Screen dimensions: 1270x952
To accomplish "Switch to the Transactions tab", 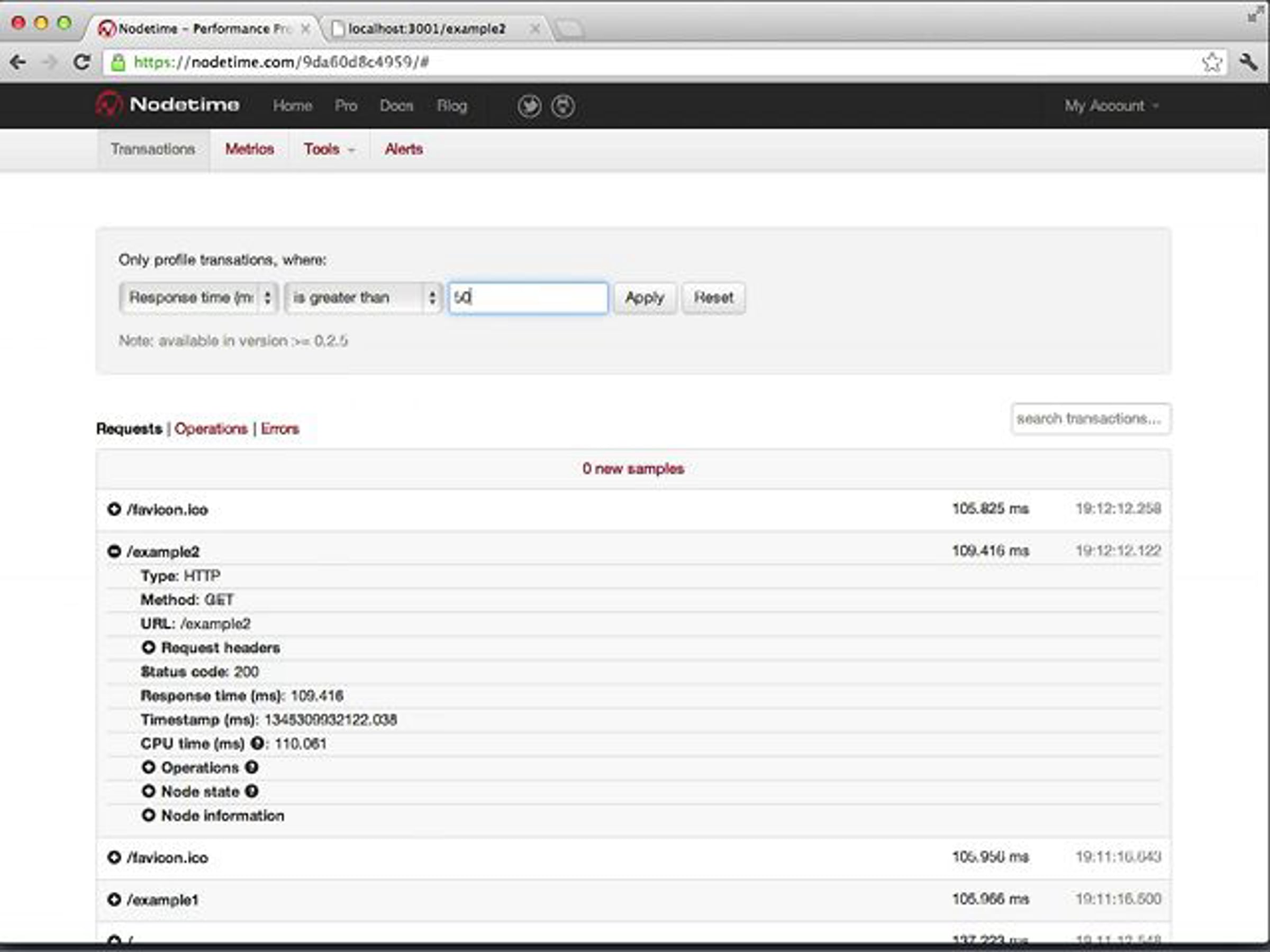I will [x=153, y=149].
